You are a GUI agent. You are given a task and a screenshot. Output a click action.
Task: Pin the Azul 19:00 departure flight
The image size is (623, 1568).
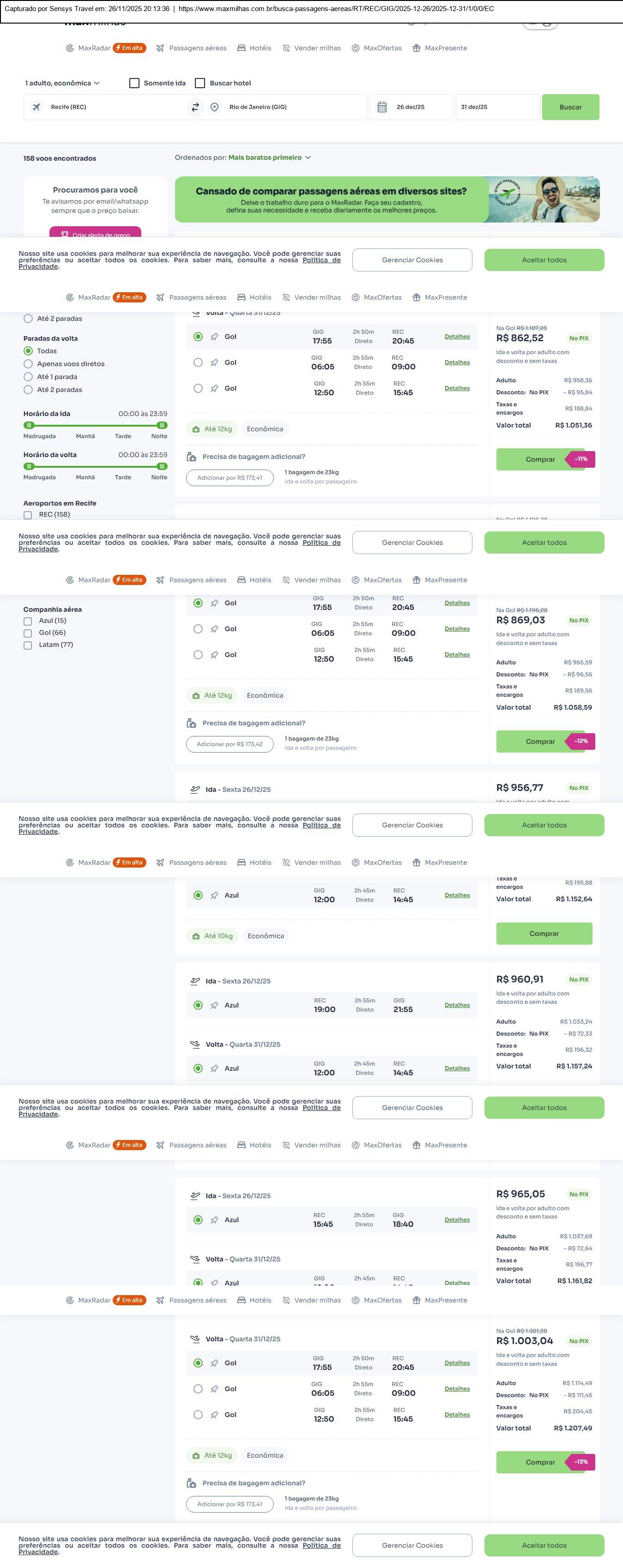click(x=214, y=1005)
